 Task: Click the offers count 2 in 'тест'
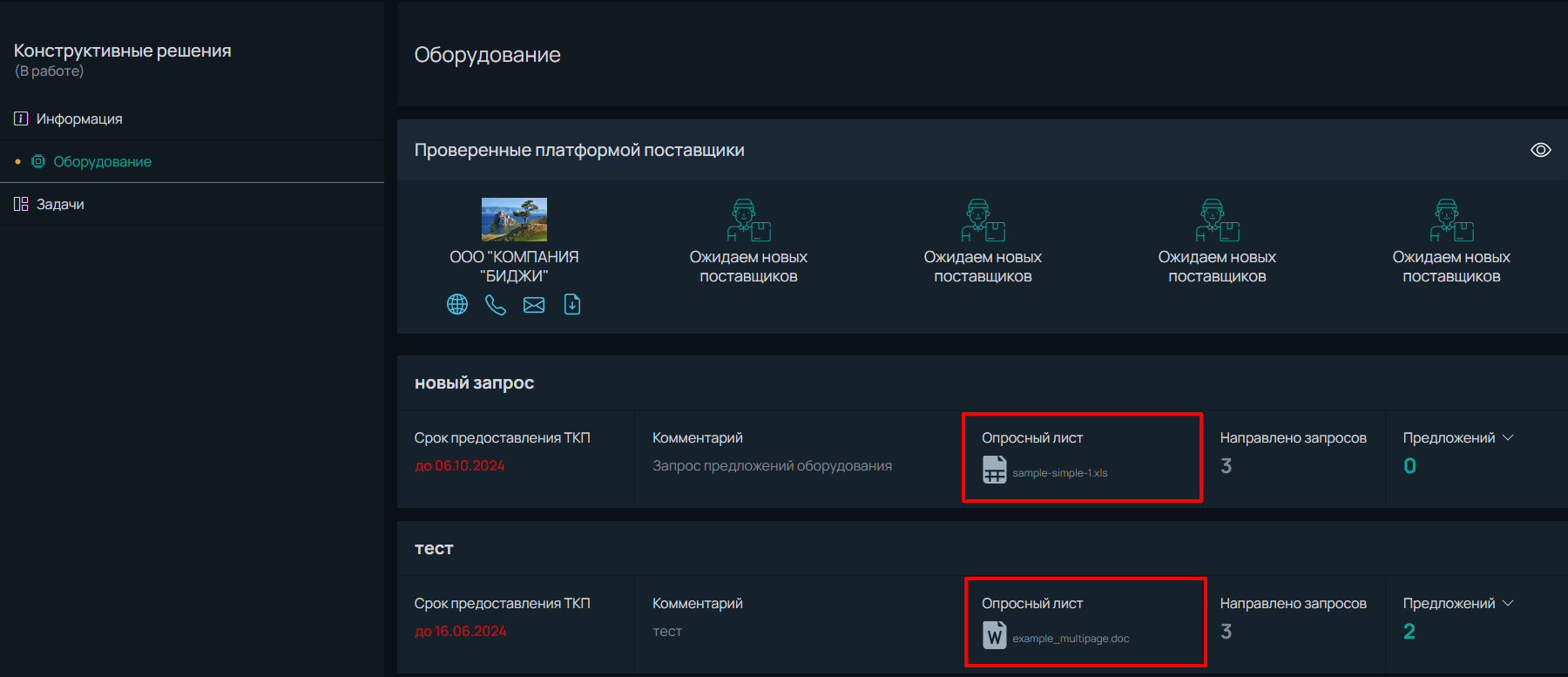pyautogui.click(x=1409, y=631)
